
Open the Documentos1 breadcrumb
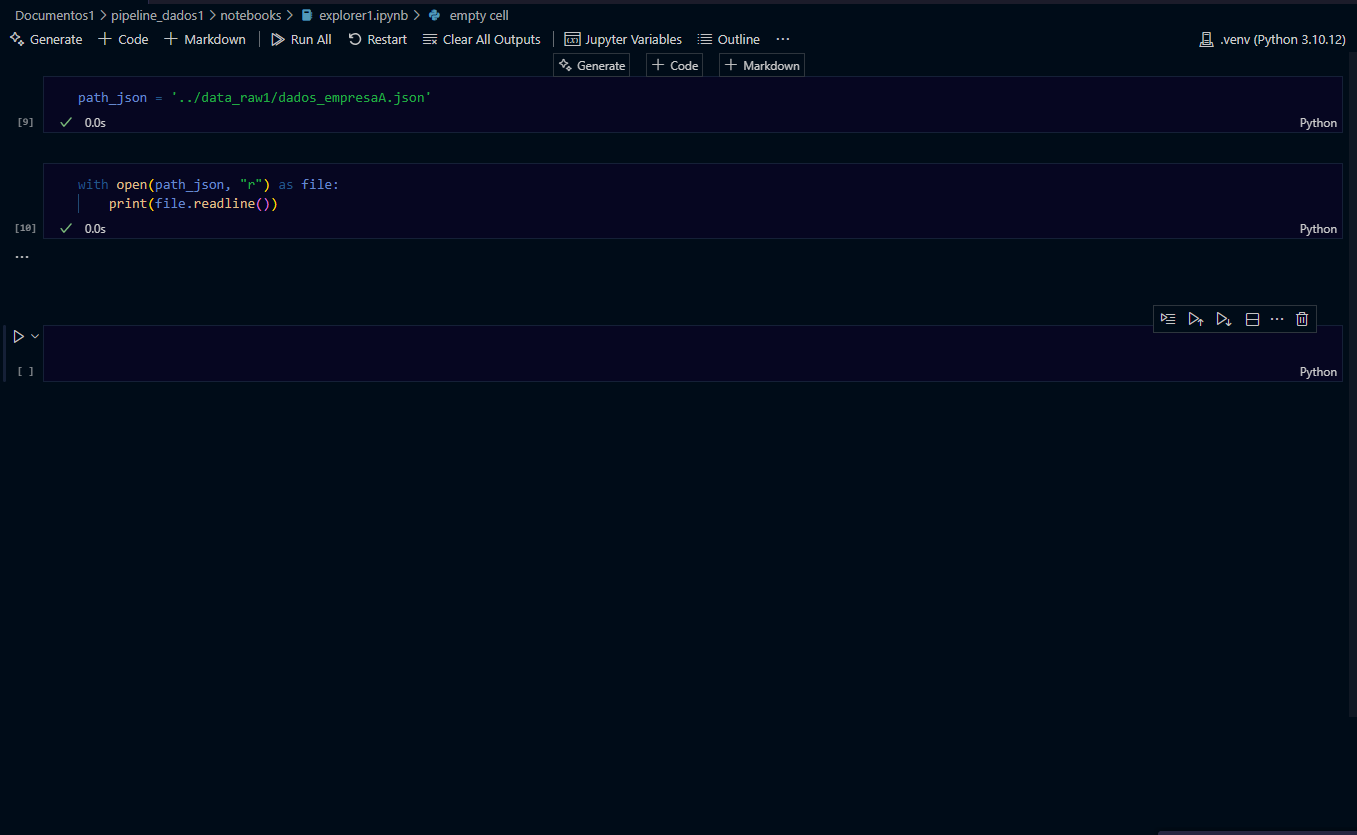click(54, 15)
